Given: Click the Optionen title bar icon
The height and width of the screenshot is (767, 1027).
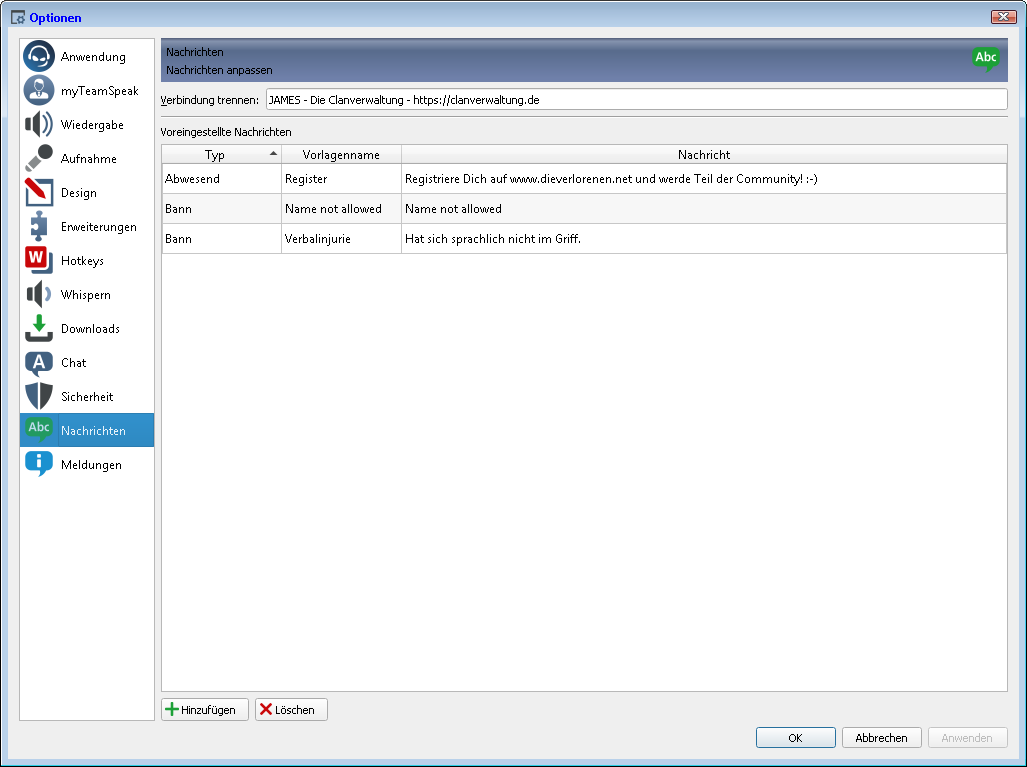Looking at the screenshot, I should point(18,18).
